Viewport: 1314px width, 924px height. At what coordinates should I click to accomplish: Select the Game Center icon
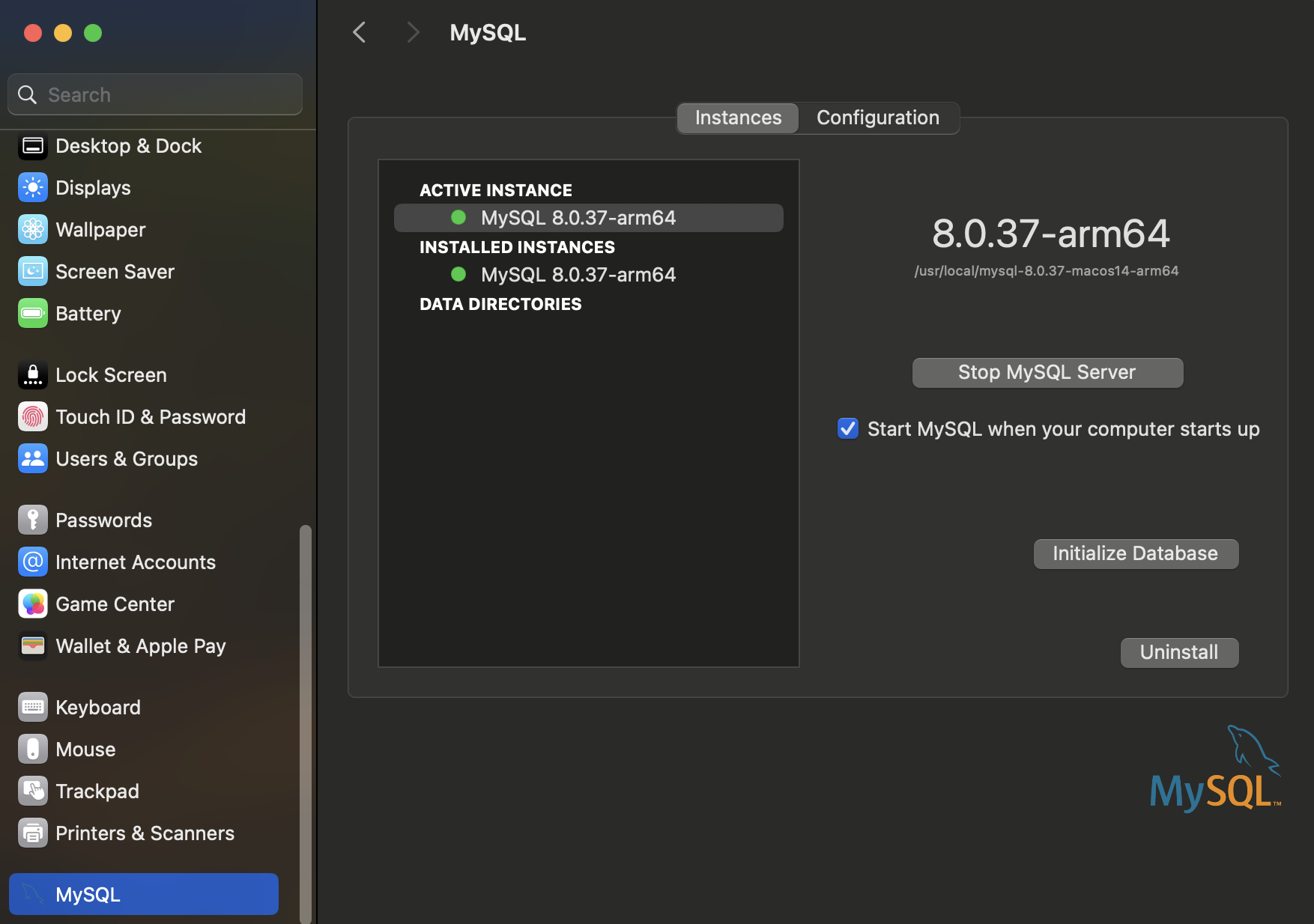pyautogui.click(x=33, y=604)
